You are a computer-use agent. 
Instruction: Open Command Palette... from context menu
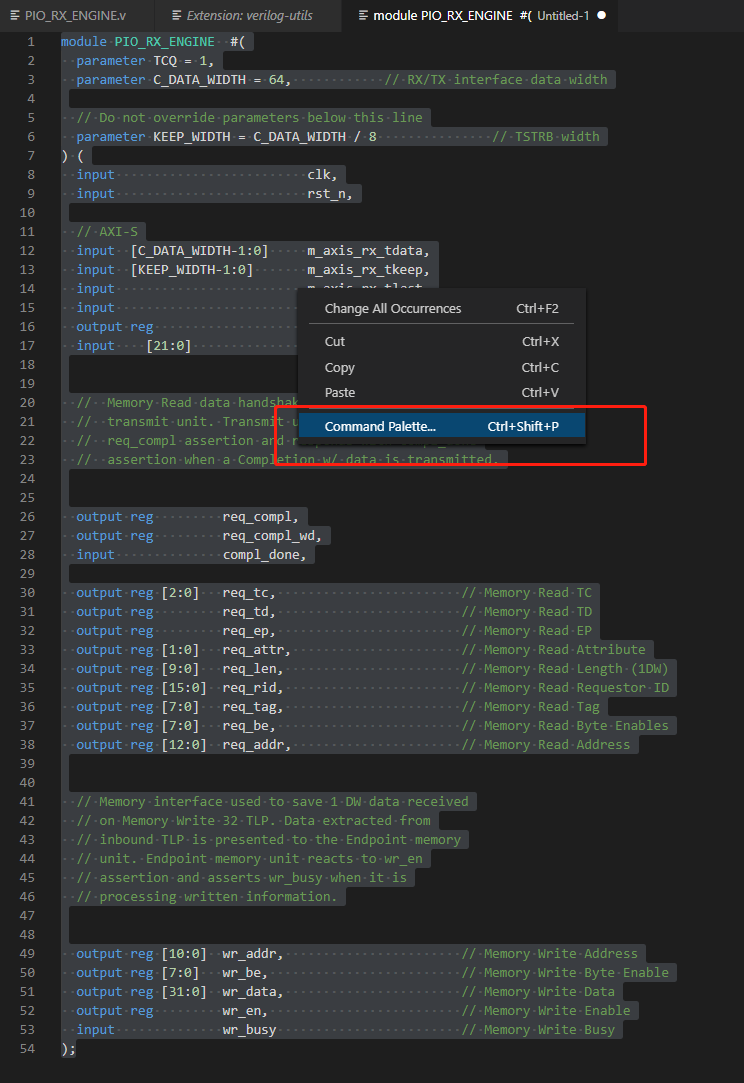(x=441, y=426)
